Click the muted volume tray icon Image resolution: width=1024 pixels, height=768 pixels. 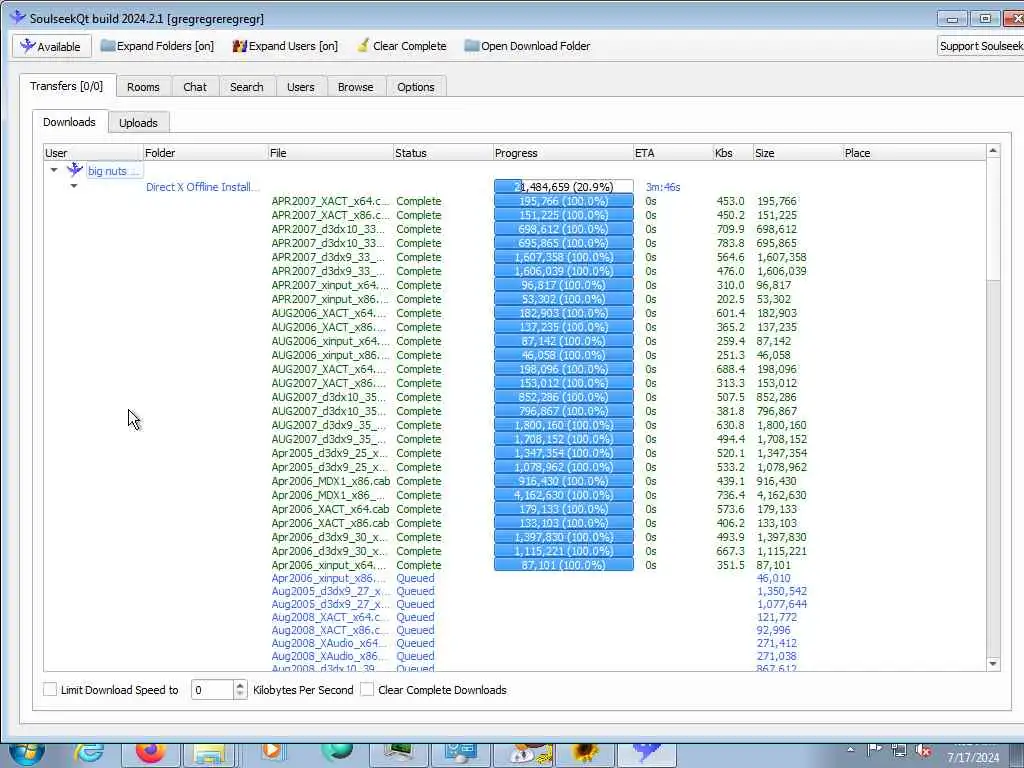923,751
